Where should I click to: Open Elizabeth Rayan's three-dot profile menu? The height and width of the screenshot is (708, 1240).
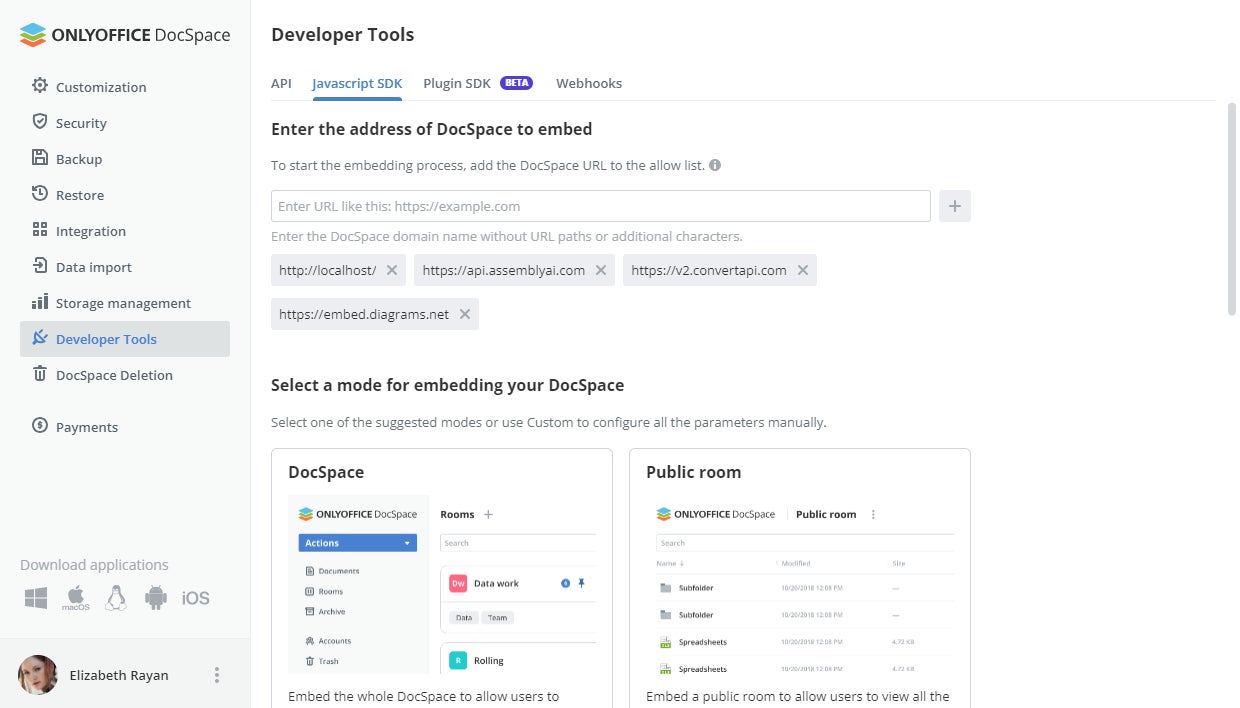(x=217, y=675)
